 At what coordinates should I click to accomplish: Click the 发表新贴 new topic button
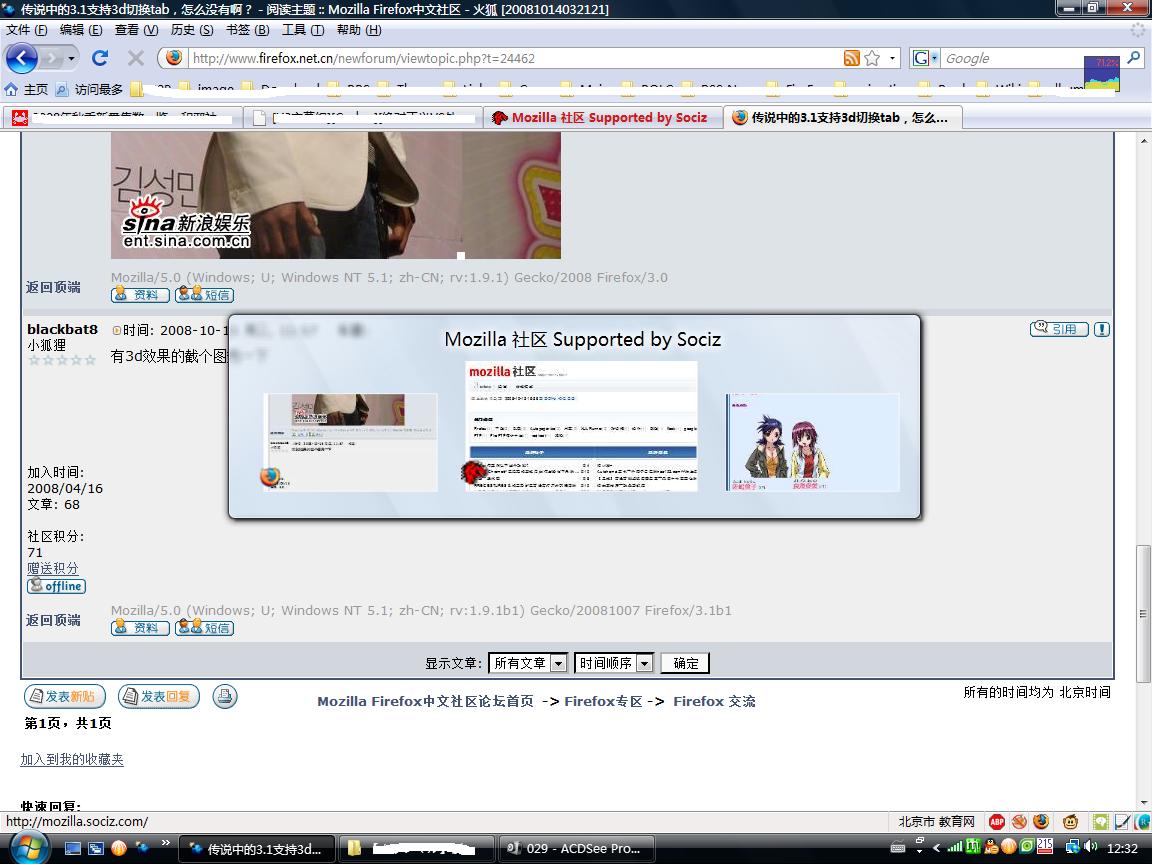[65, 696]
